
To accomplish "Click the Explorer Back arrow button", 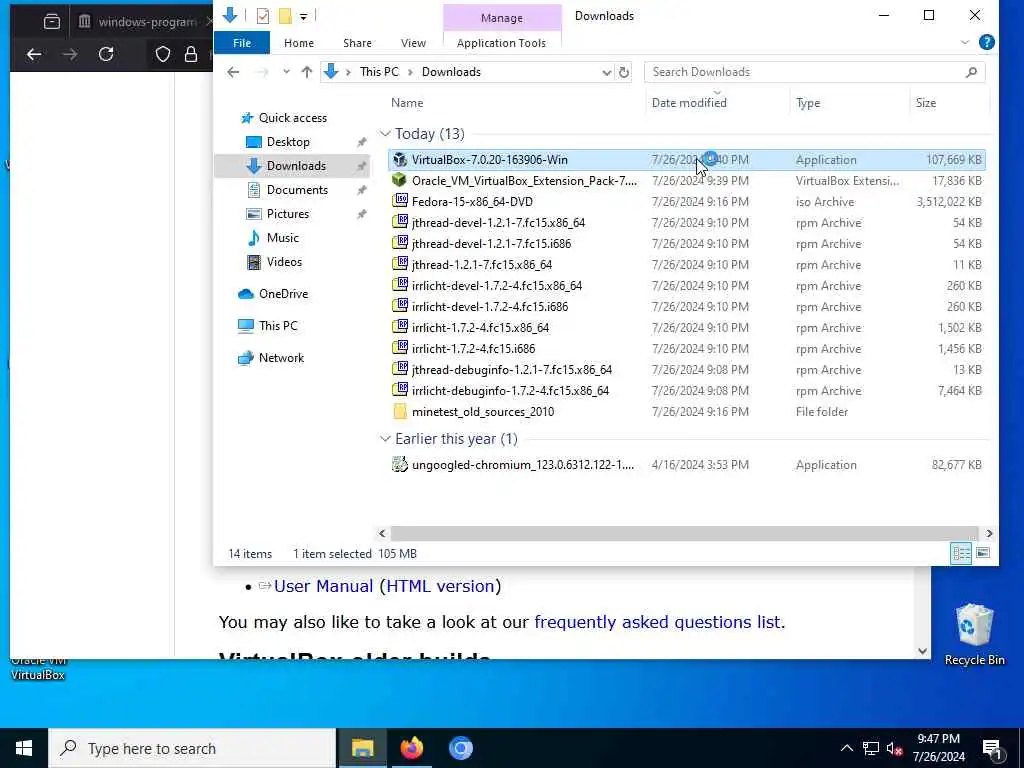I will coord(233,72).
